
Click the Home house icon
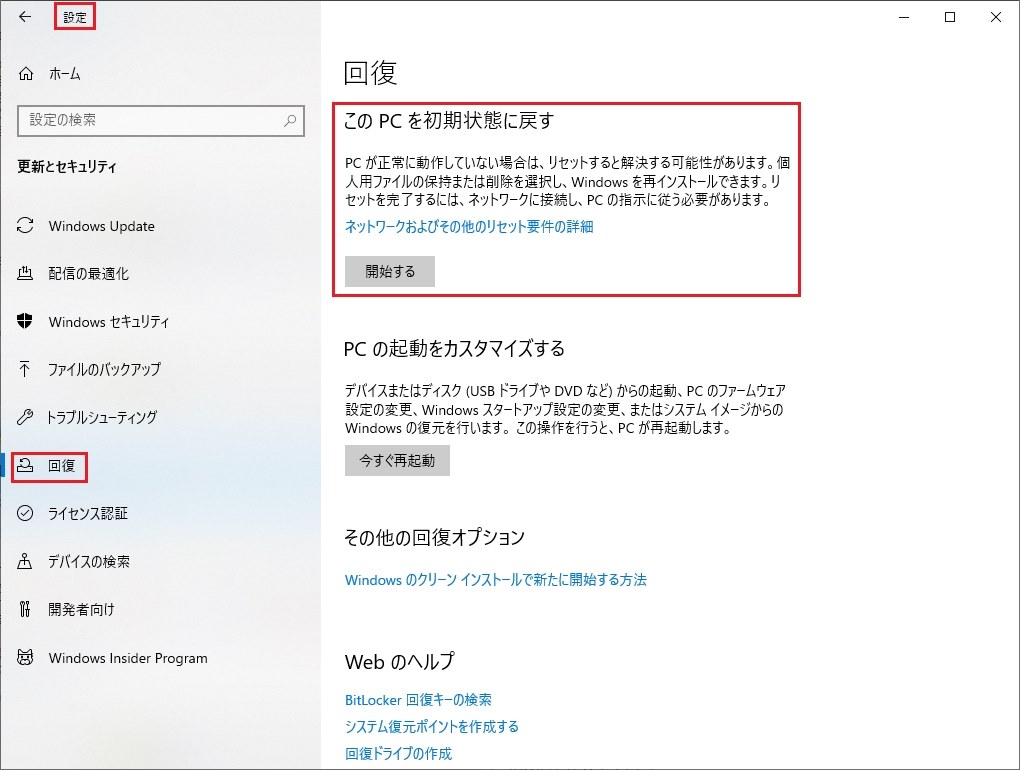coord(25,73)
